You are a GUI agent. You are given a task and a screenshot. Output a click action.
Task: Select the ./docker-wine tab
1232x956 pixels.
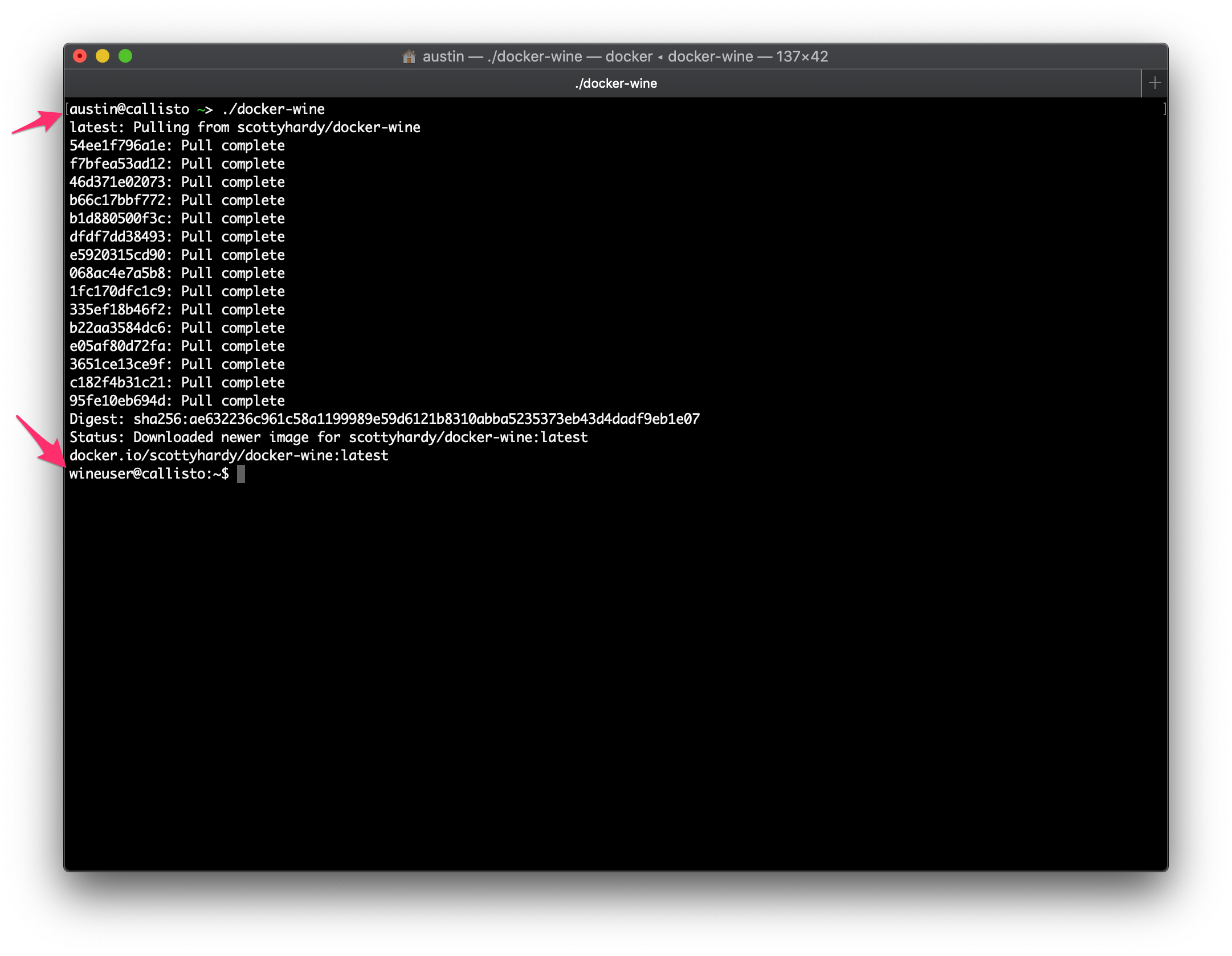click(x=615, y=83)
